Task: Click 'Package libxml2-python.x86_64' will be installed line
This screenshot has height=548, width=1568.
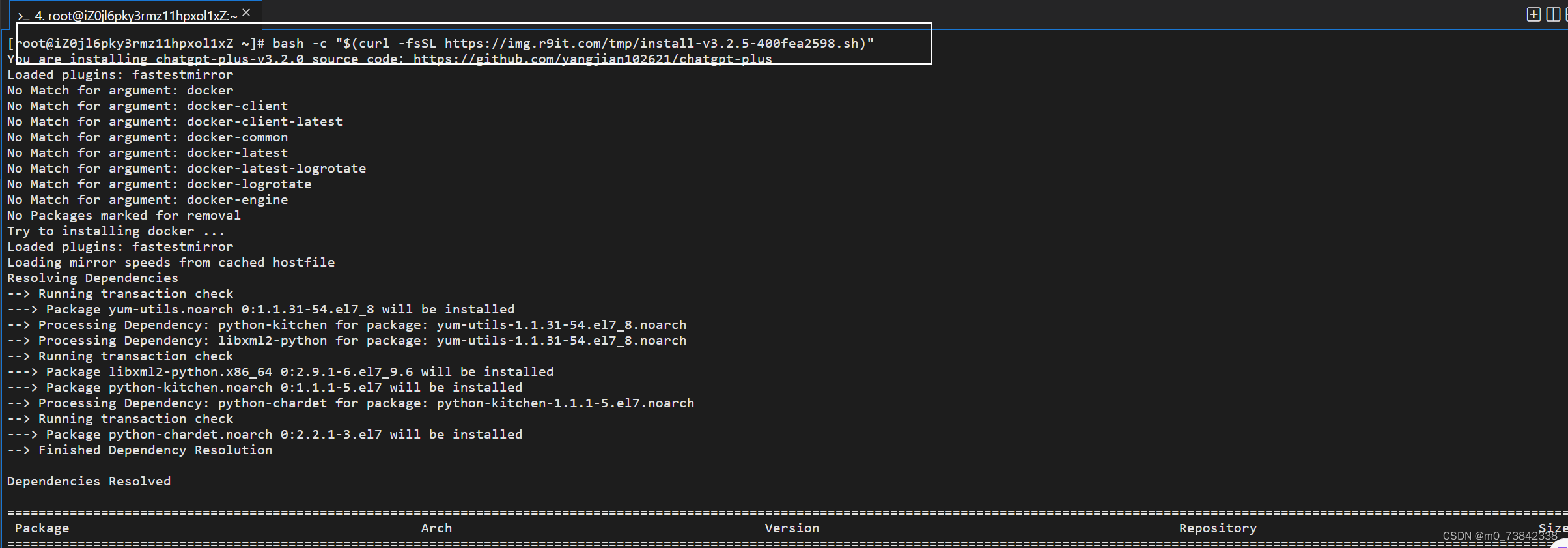Action: pyautogui.click(x=280, y=371)
